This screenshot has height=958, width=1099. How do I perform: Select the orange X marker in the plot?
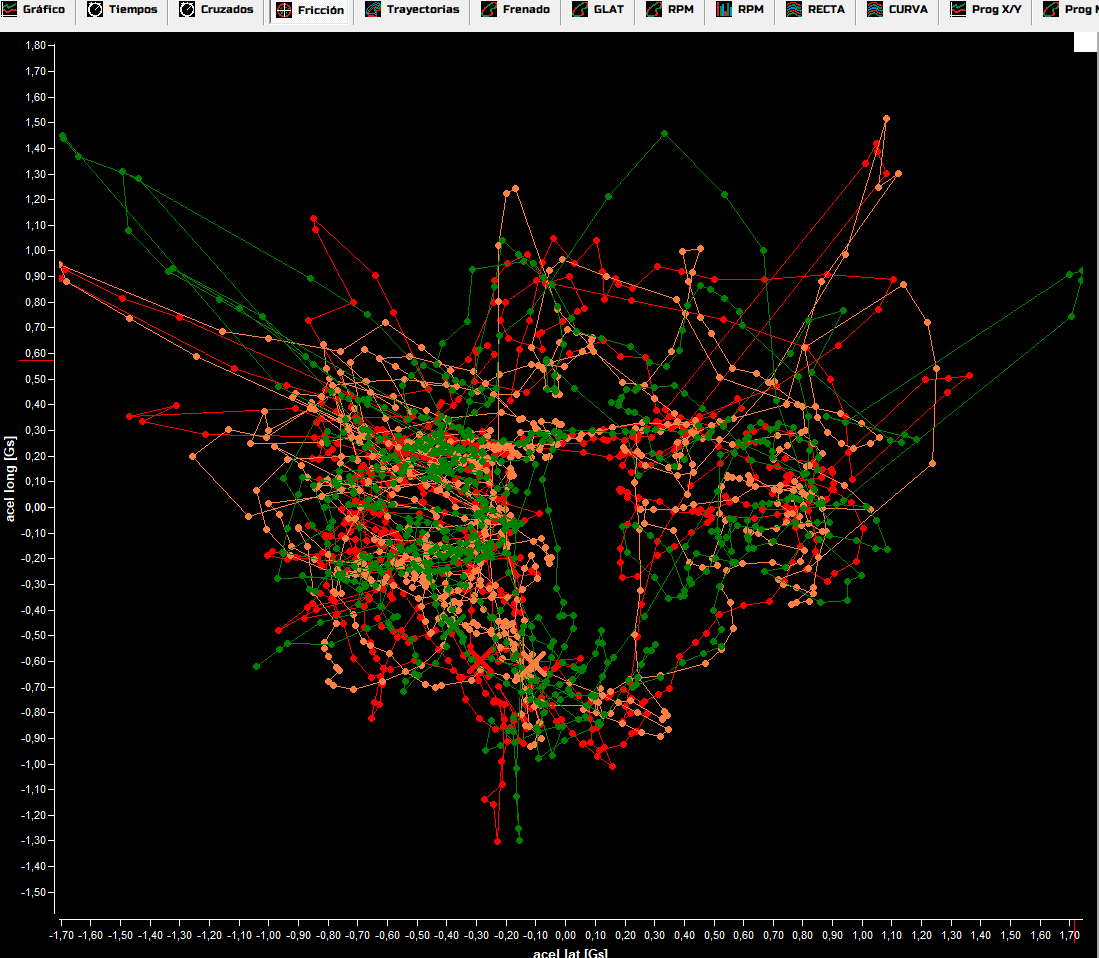click(533, 664)
